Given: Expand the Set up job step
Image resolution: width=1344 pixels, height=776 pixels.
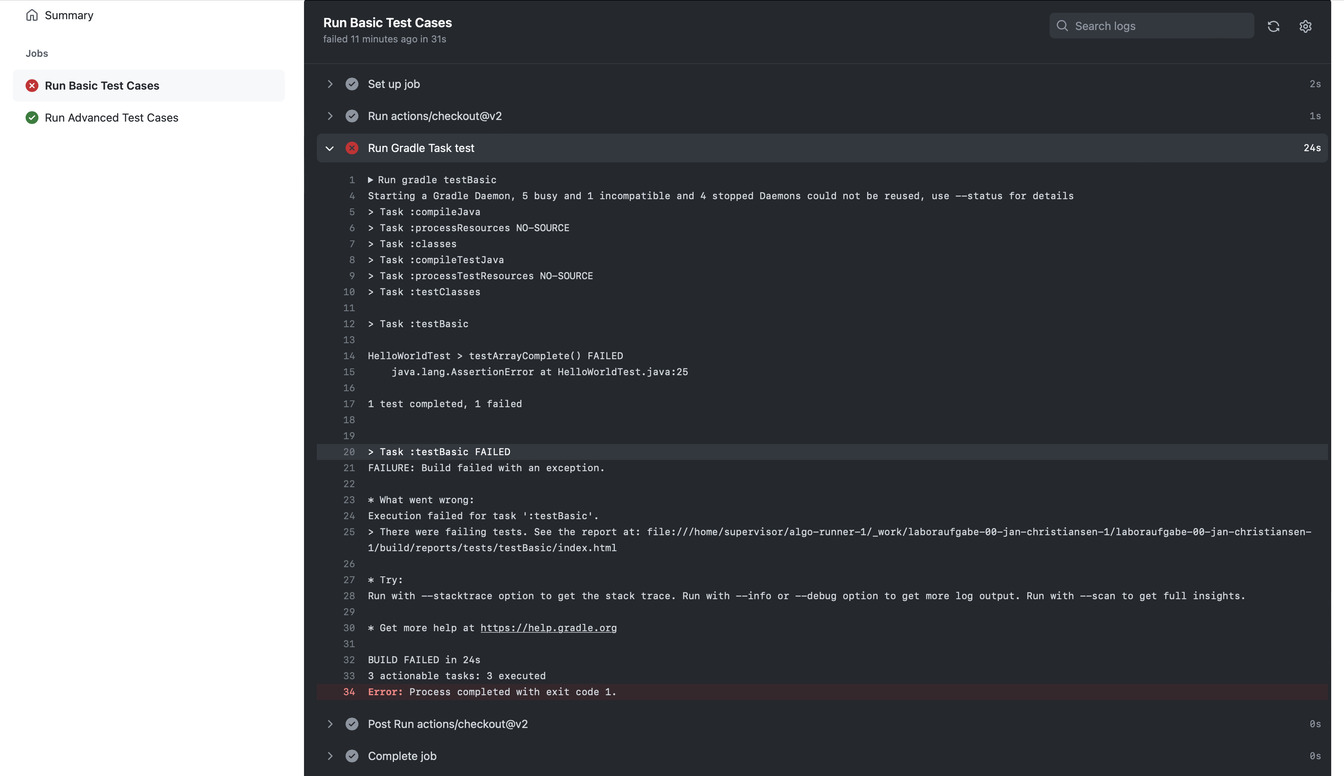Looking at the screenshot, I should 330,84.
